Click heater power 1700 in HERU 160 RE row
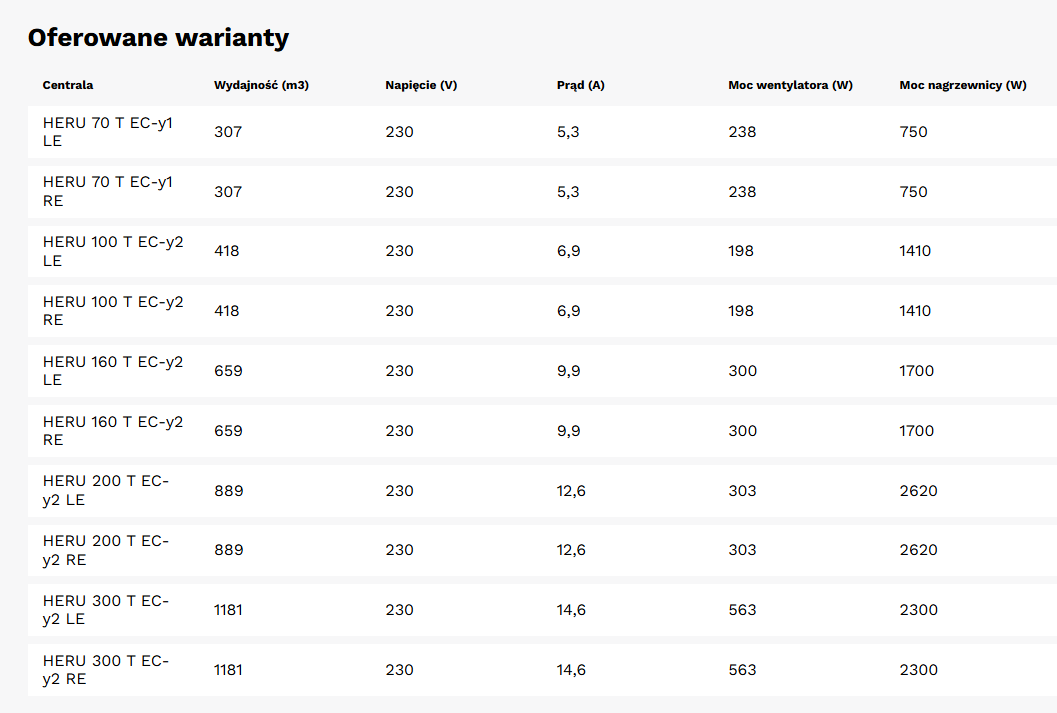The image size is (1057, 713). [916, 431]
